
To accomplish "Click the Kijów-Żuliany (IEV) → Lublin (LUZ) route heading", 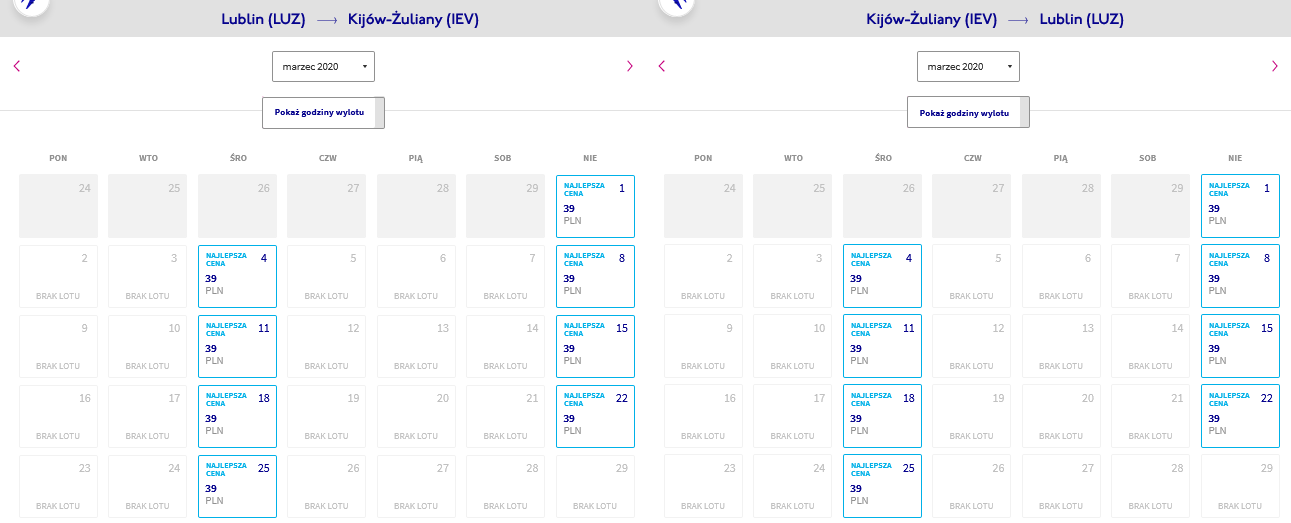I will click(995, 19).
